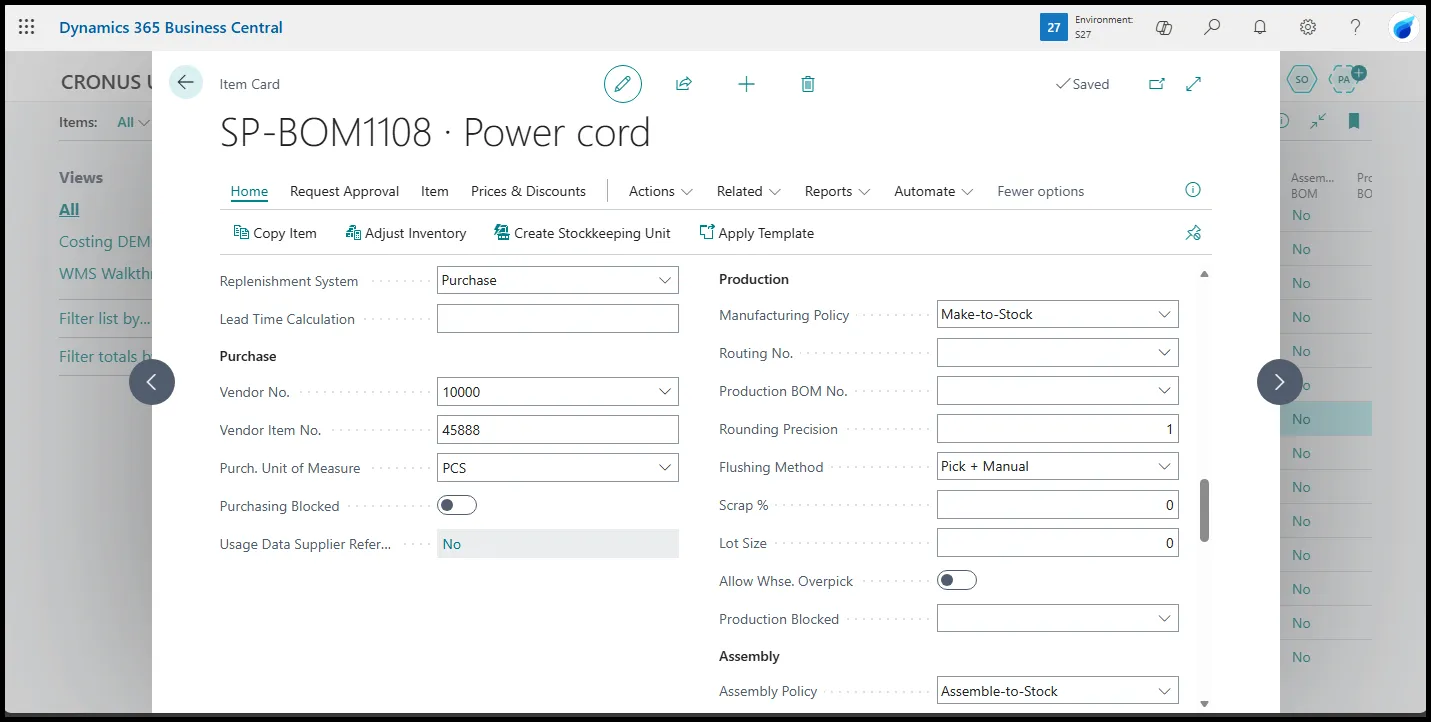Open the app launcher waffle menu
1431x722 pixels.
(x=27, y=27)
